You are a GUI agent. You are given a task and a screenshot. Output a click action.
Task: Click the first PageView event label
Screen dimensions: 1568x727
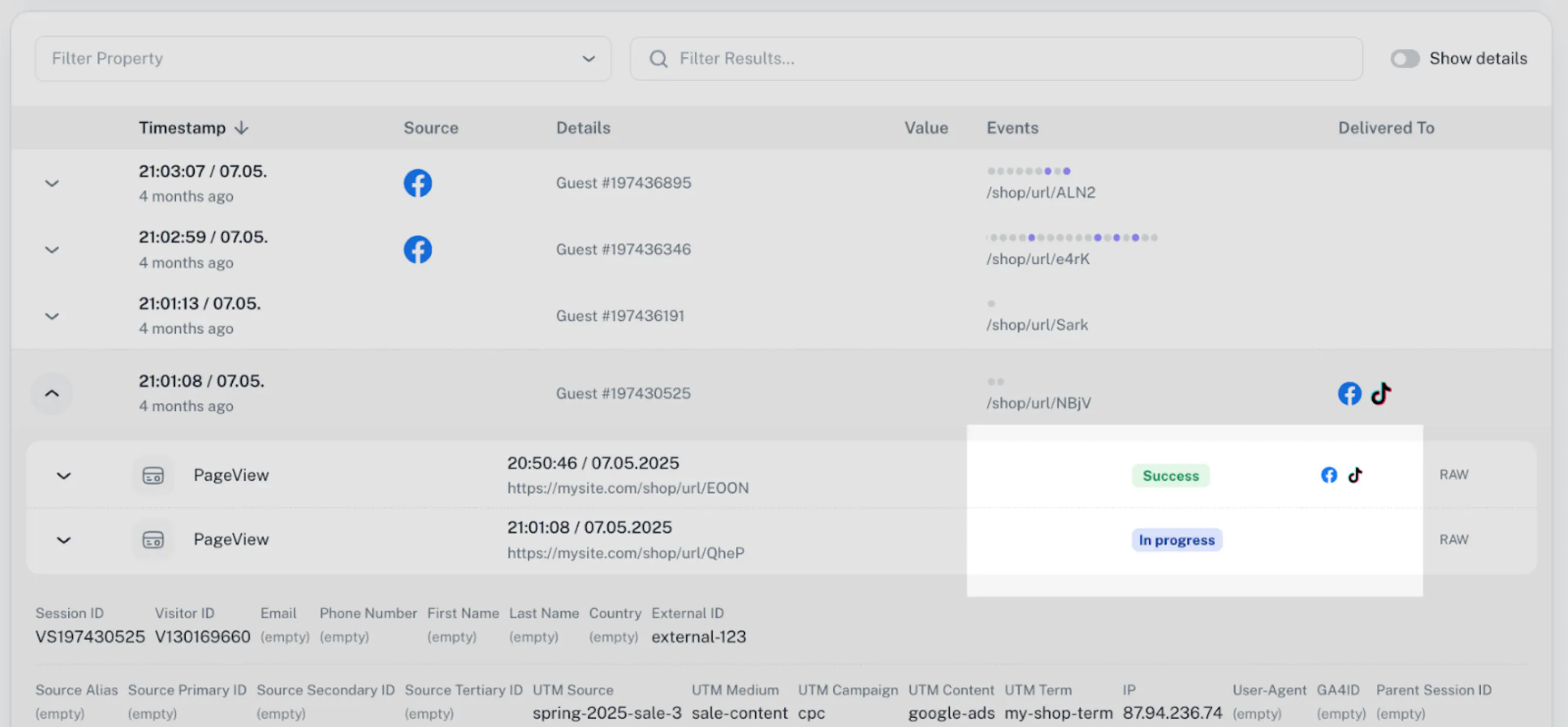click(230, 475)
